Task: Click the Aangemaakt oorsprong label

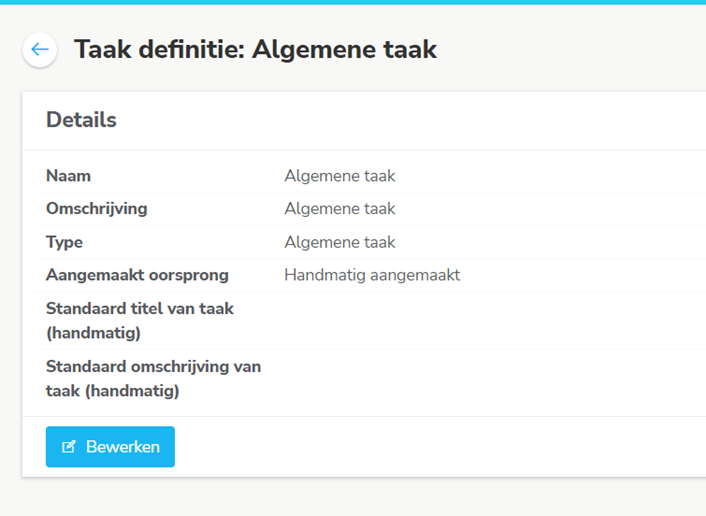Action: pos(137,275)
